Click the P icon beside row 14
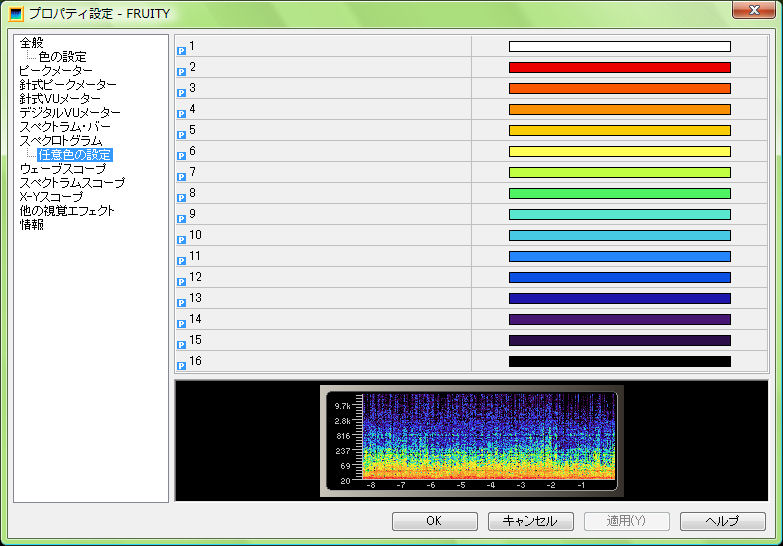The image size is (783, 546). 181,324
